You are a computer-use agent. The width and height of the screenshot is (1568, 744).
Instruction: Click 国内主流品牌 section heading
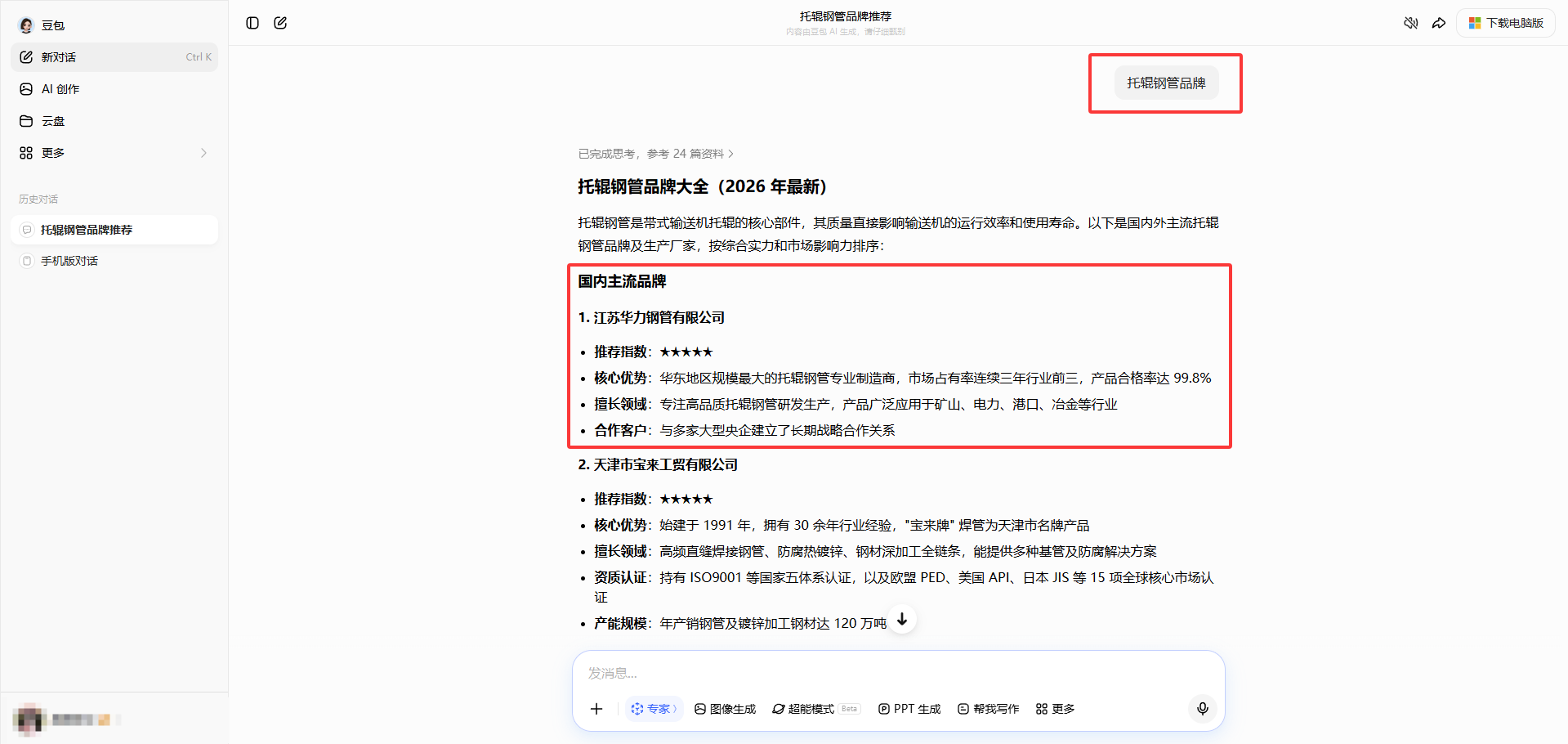tap(622, 281)
